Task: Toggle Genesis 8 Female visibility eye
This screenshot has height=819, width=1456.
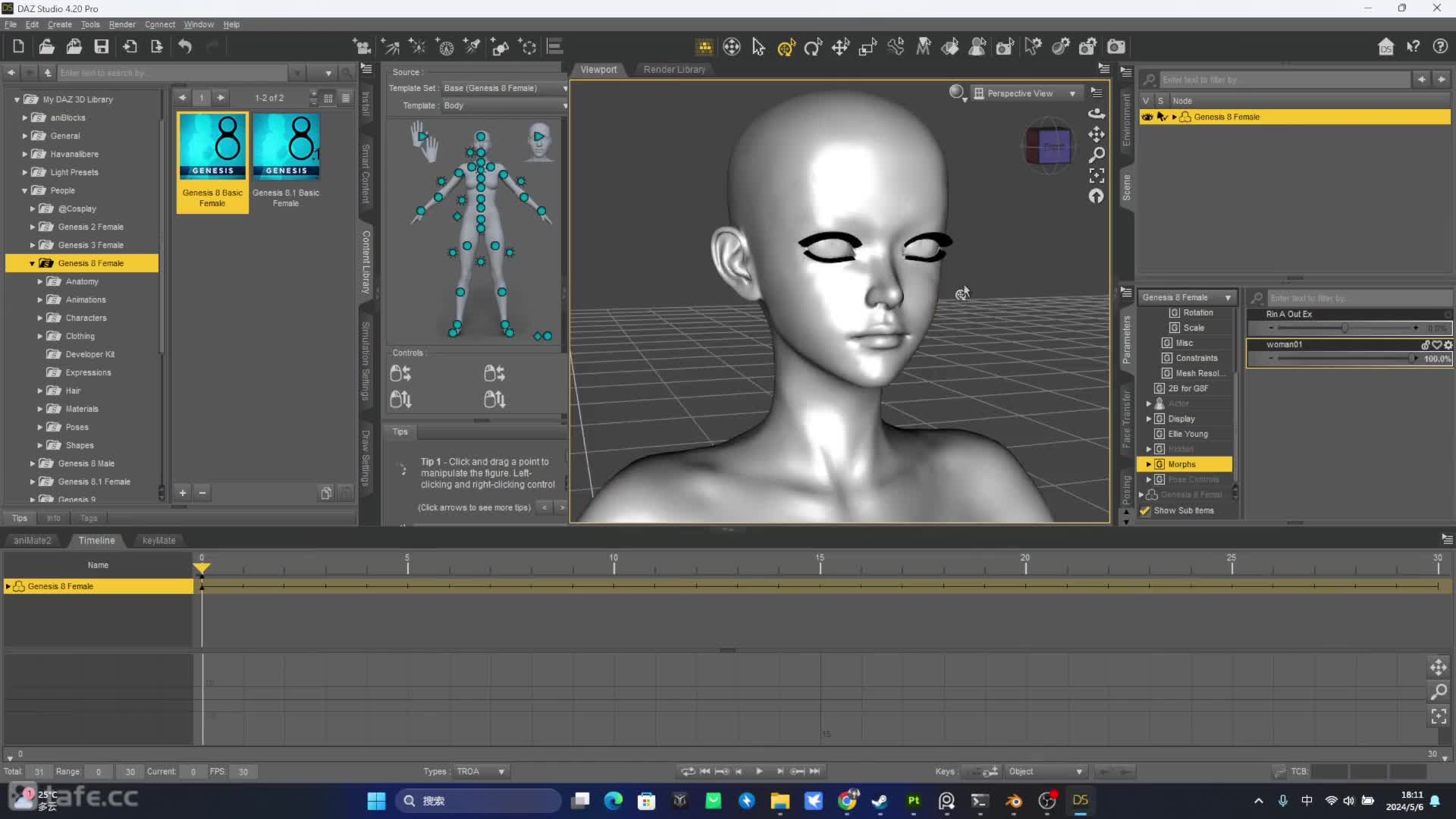Action: (x=1147, y=117)
